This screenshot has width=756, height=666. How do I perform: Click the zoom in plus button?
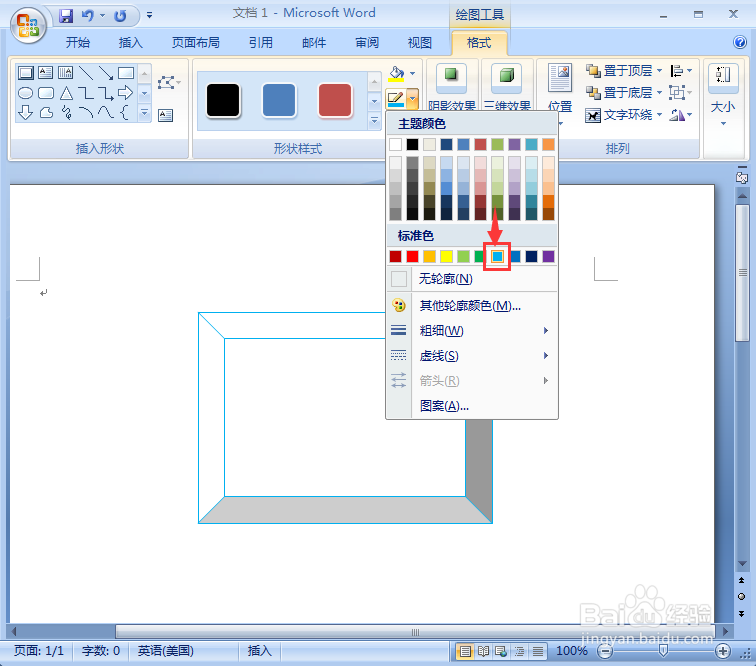point(722,652)
